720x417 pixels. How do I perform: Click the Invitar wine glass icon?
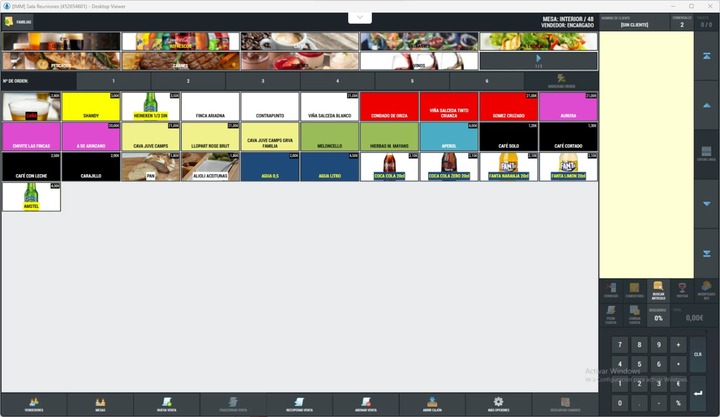tap(682, 291)
